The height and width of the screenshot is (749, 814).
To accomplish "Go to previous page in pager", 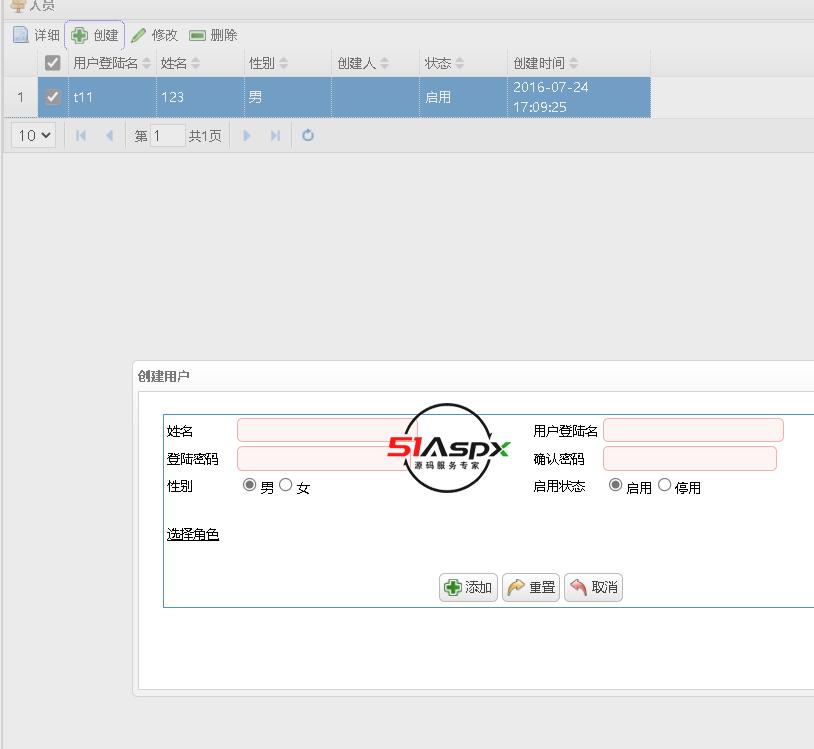I will pos(109,135).
